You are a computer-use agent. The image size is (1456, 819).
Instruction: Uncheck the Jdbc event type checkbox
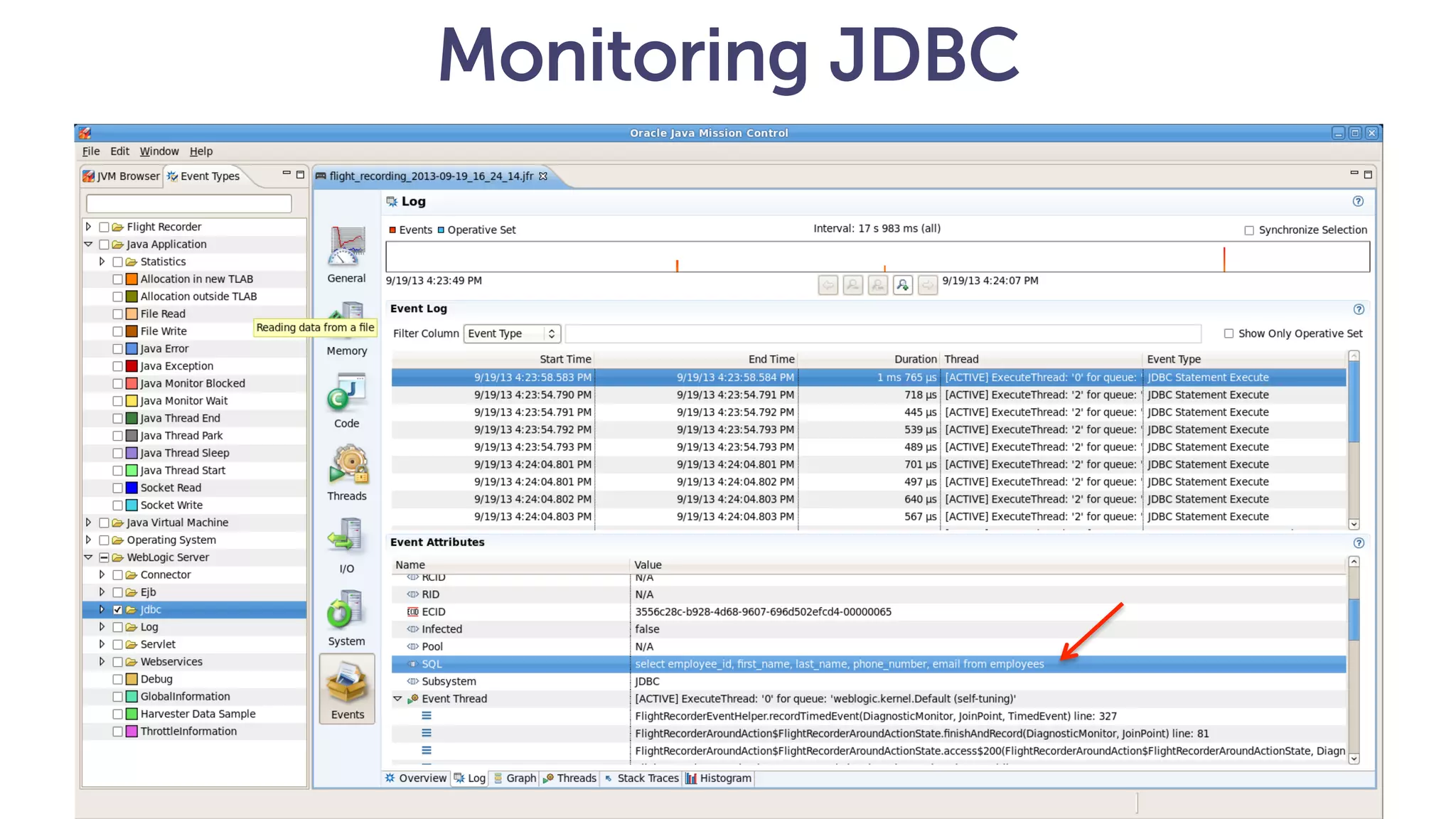(x=117, y=610)
